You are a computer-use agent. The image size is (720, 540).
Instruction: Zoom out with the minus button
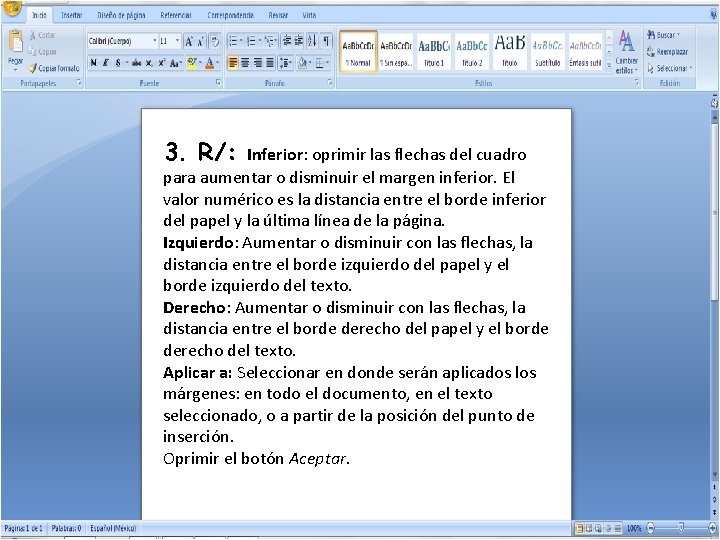tap(650, 528)
